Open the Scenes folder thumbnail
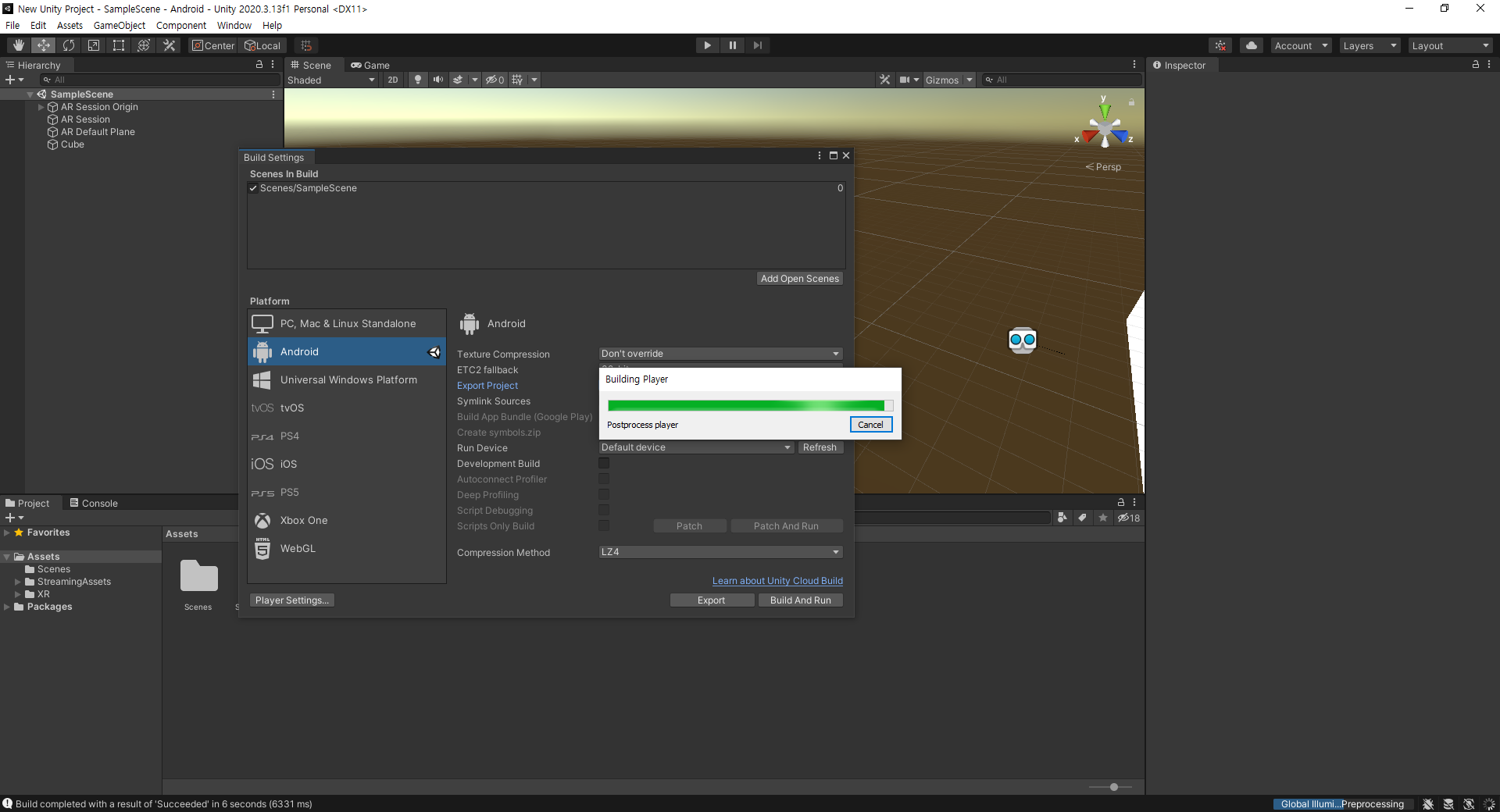 click(x=198, y=576)
